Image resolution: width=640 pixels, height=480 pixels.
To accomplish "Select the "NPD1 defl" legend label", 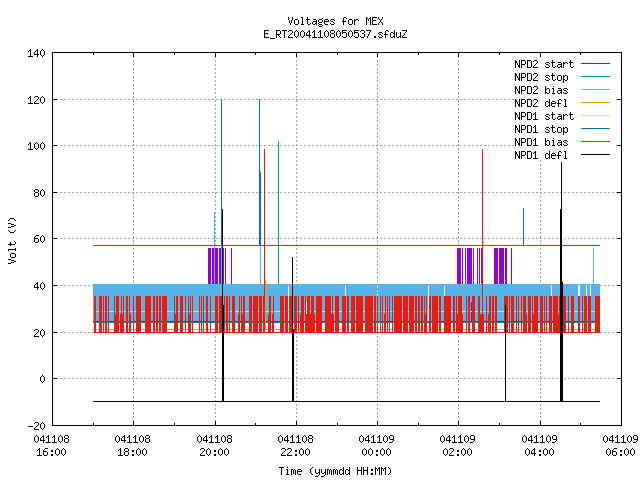I will tap(541, 155).
